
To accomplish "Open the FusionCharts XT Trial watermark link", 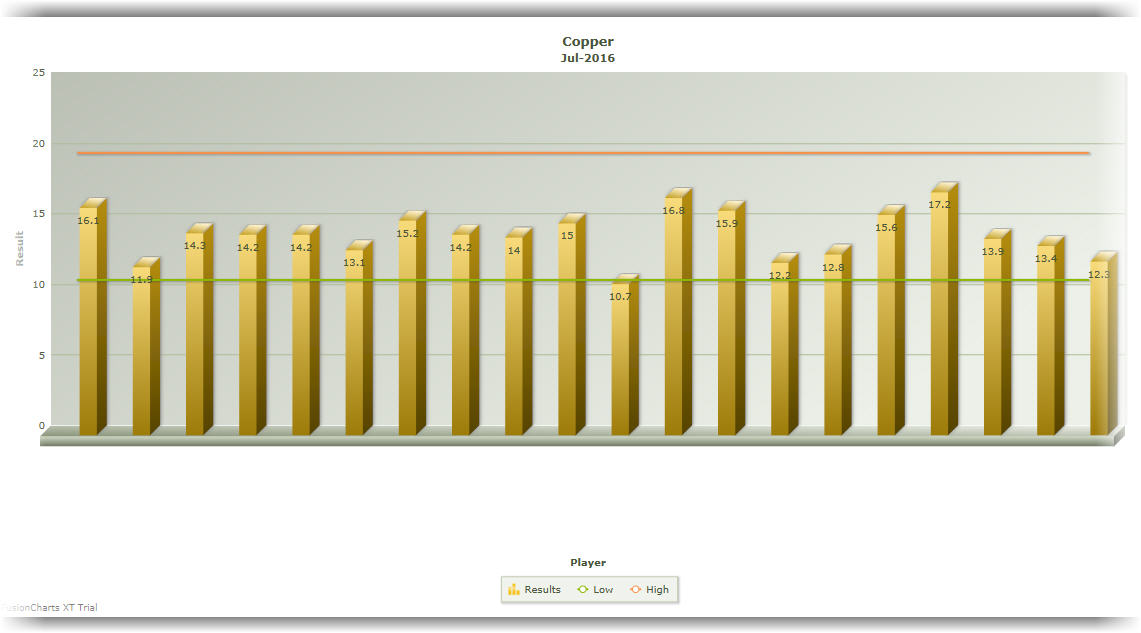I will 48,607.
